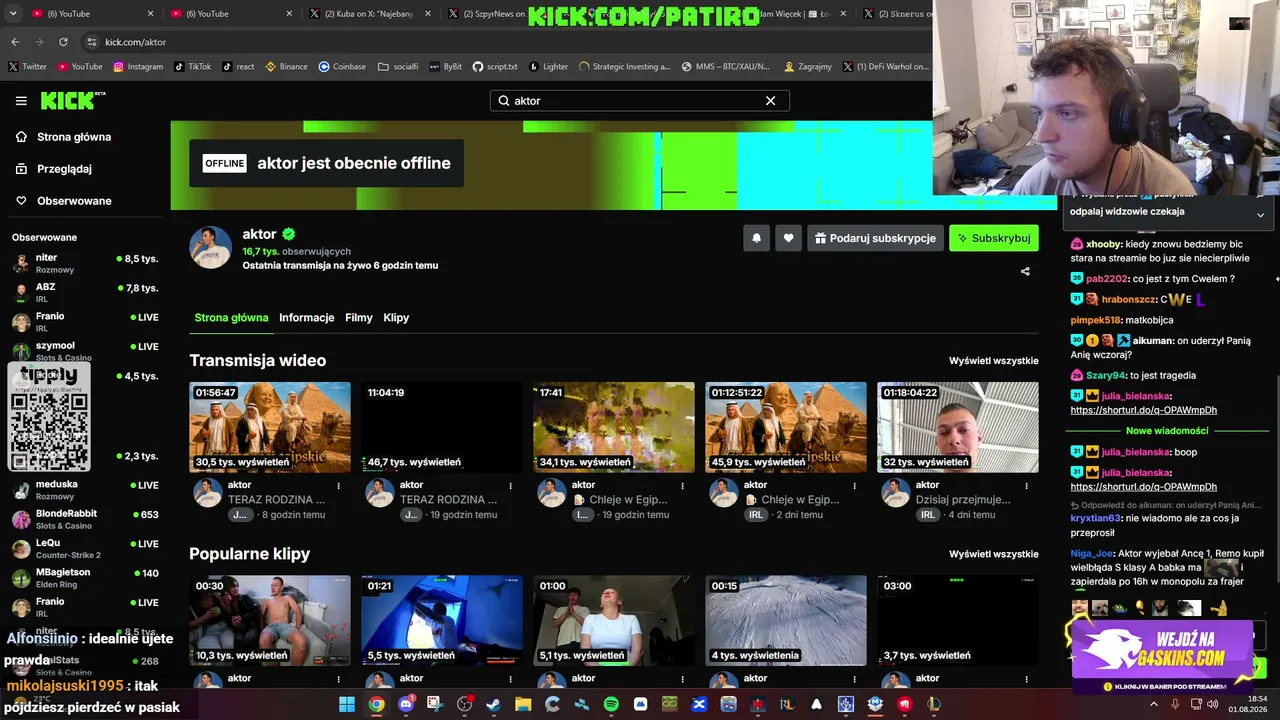Open the socialfi bookmarks folder
This screenshot has height=720, width=1280.
pyautogui.click(x=398, y=67)
